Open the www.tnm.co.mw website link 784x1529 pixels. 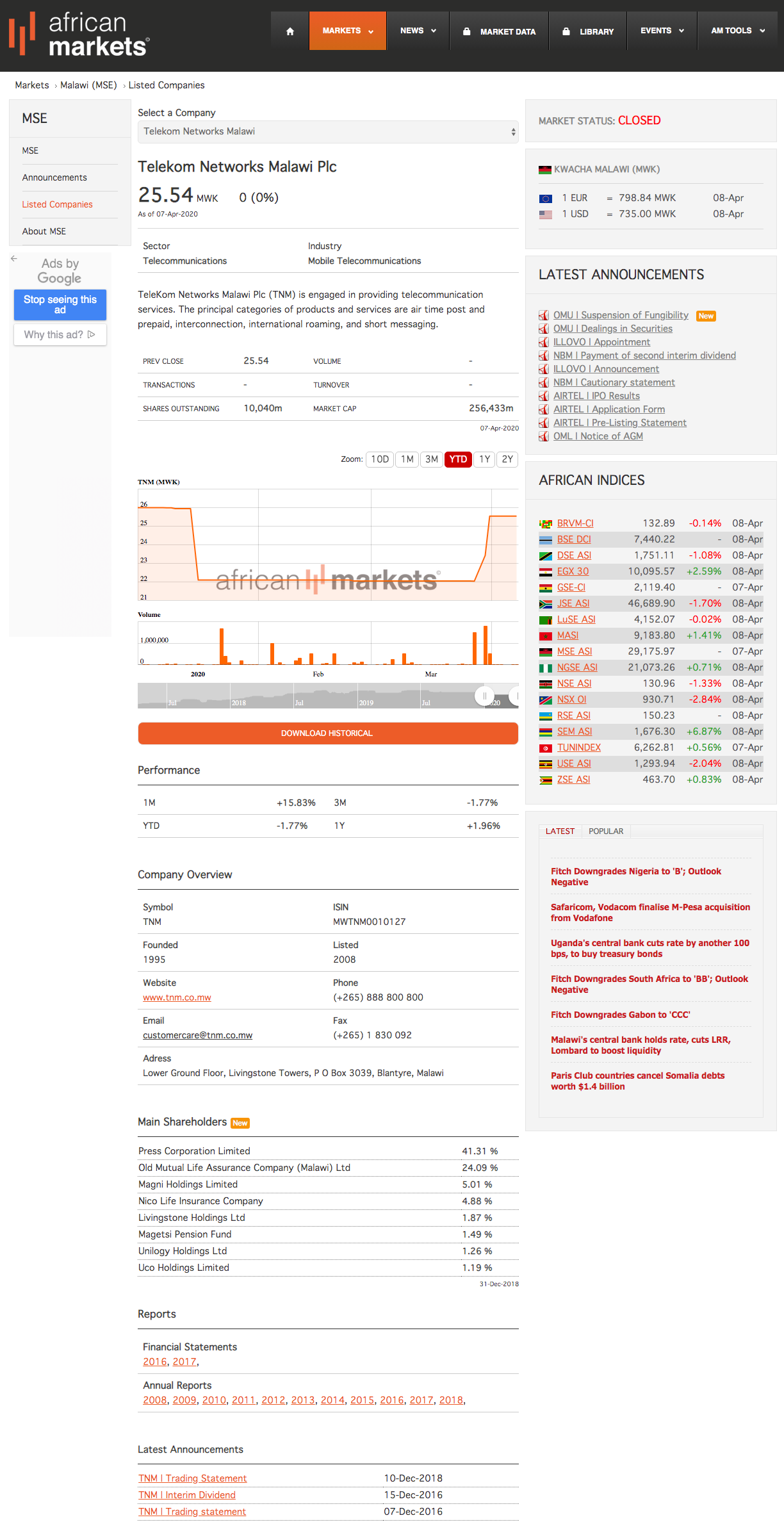177,998
